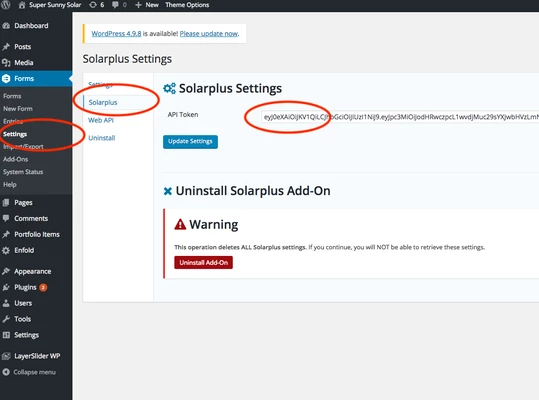Open Help under Forms submenu
Image resolution: width=539 pixels, height=400 pixels.
click(x=10, y=185)
